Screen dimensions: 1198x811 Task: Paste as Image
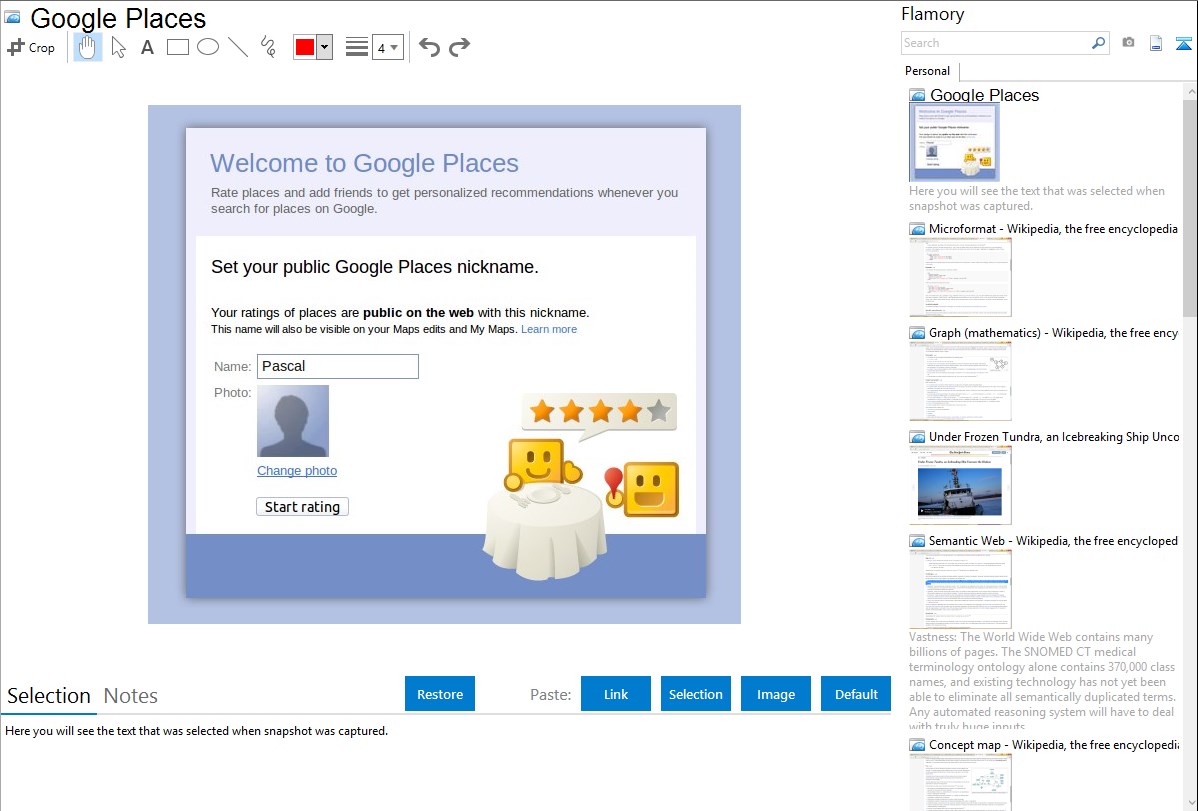pos(775,694)
